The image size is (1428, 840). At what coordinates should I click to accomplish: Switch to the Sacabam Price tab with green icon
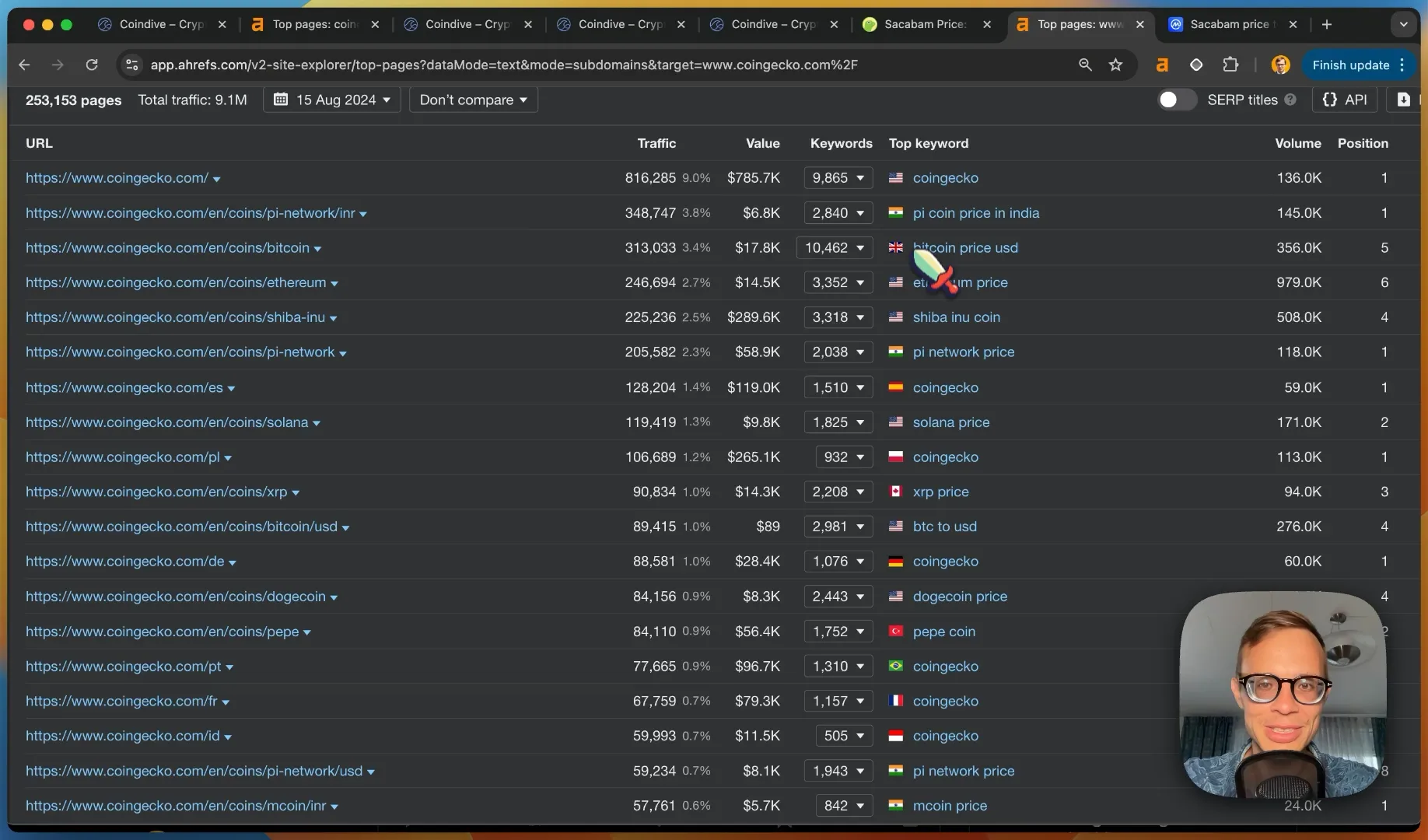pyautogui.click(x=926, y=24)
